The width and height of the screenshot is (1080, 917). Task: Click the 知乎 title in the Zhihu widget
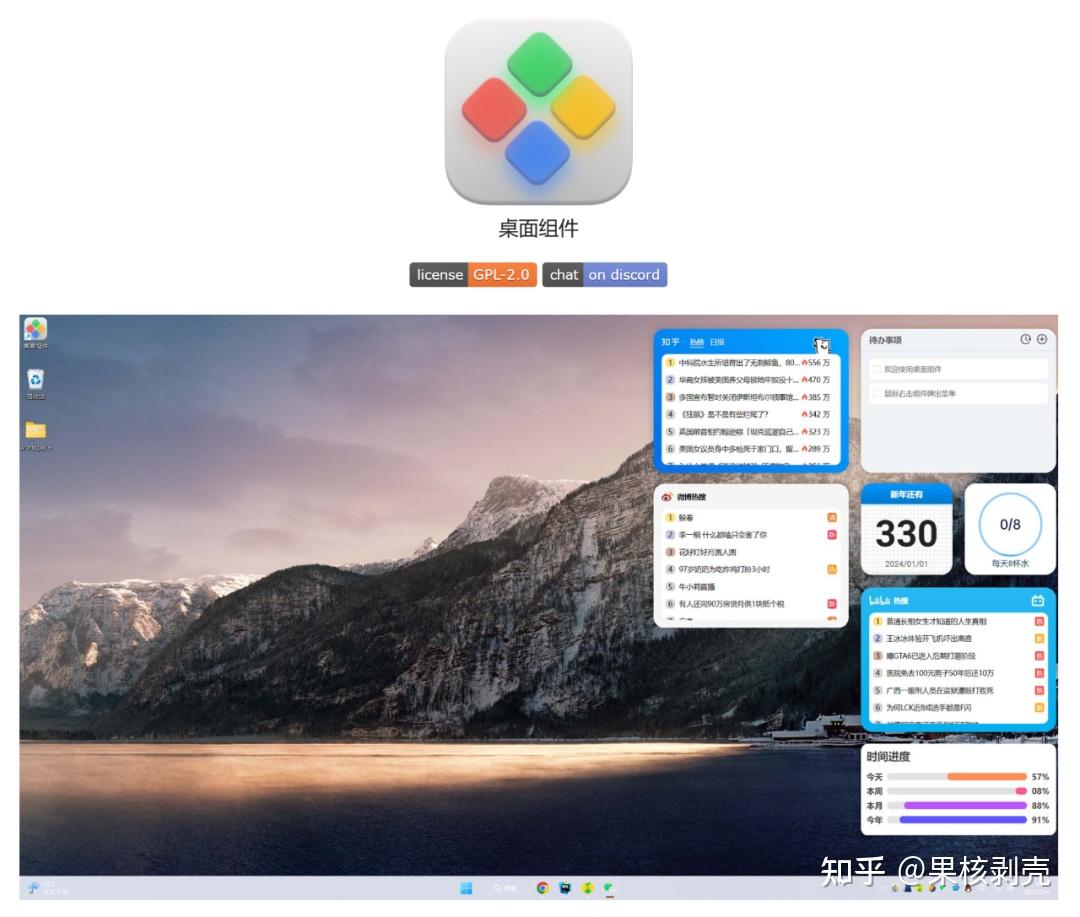669,342
